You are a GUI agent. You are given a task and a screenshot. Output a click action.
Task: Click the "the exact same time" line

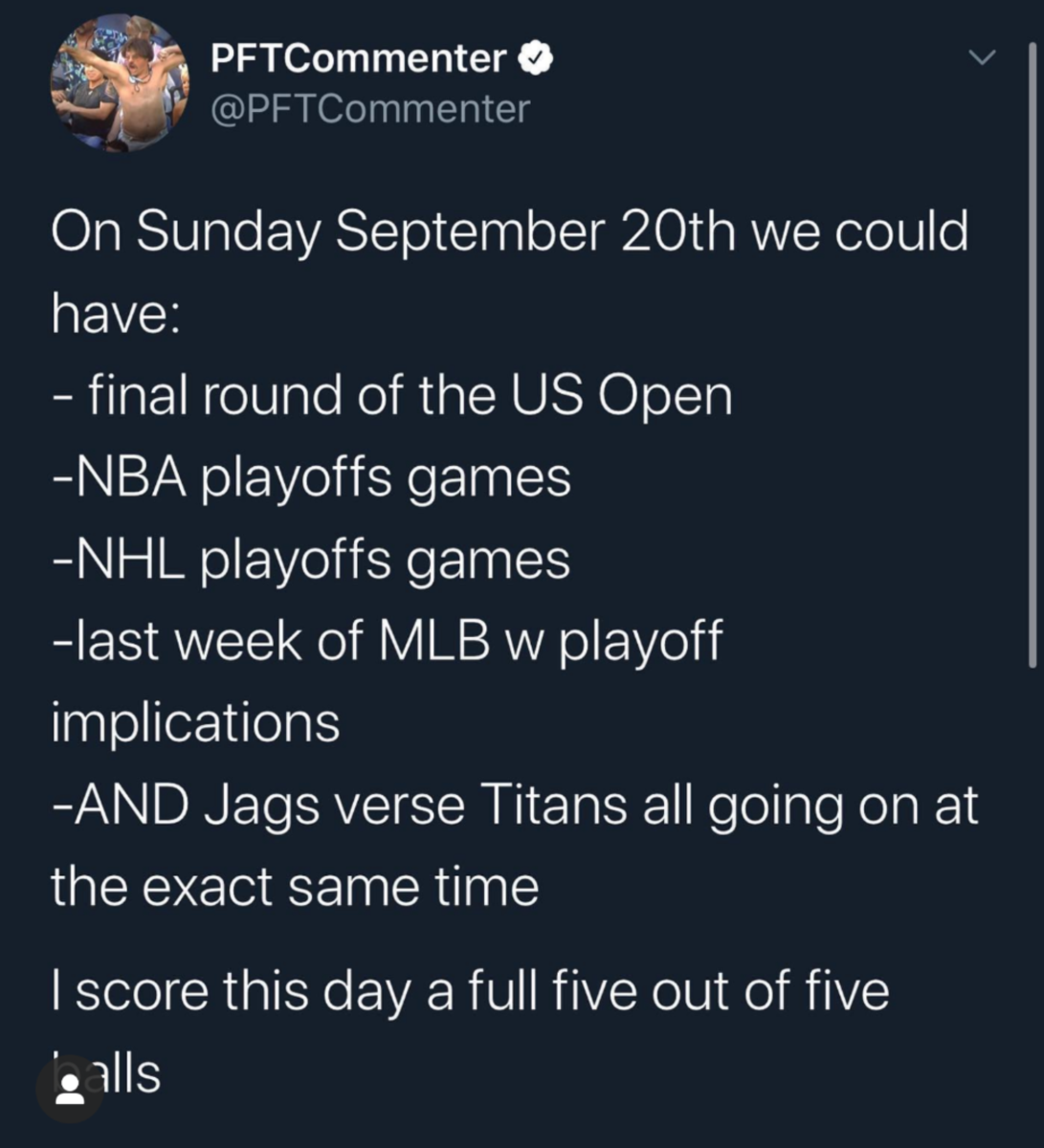pos(295,886)
